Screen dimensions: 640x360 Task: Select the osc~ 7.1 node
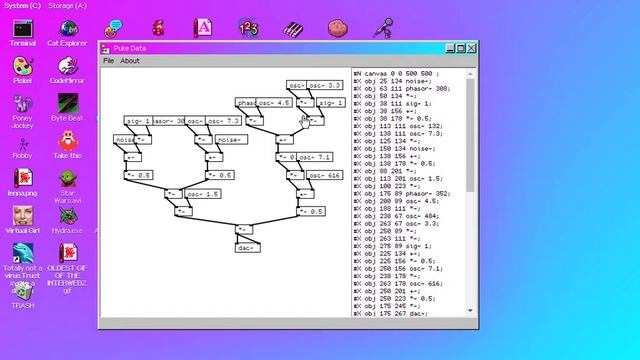click(315, 157)
